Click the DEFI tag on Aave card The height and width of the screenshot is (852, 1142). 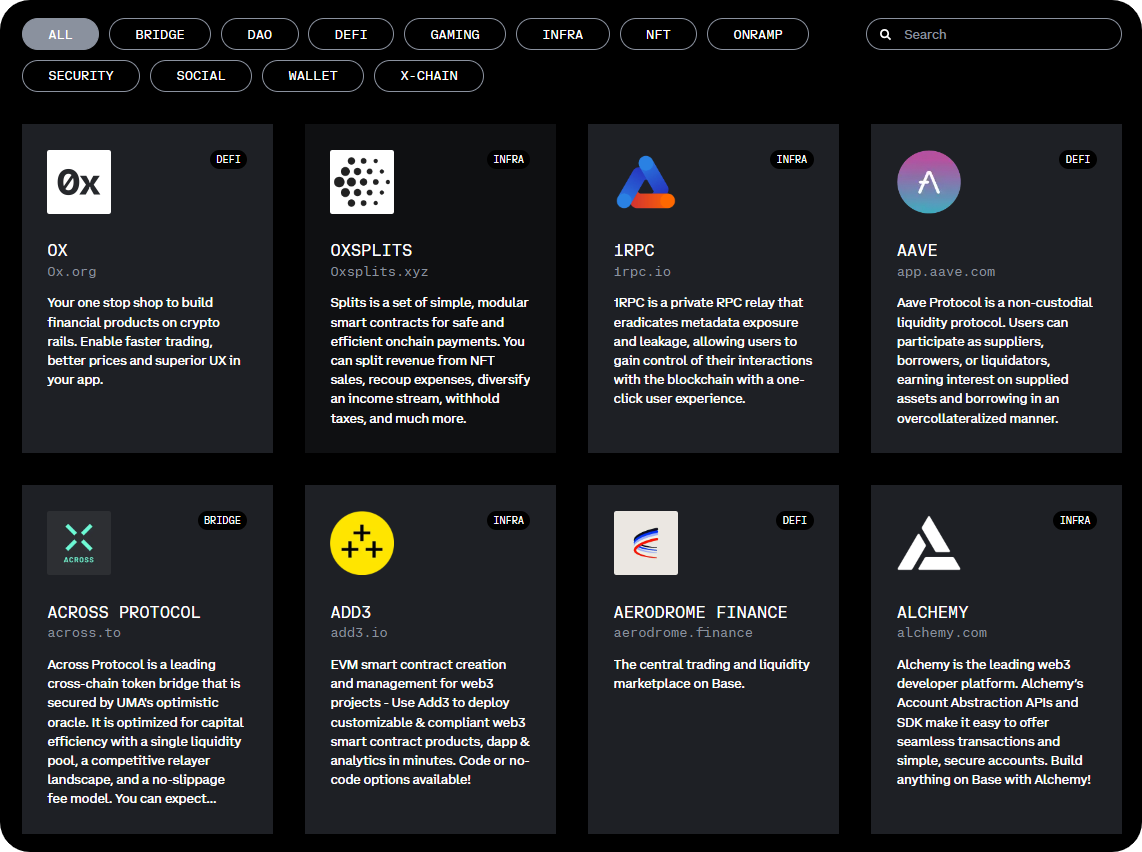1078,159
